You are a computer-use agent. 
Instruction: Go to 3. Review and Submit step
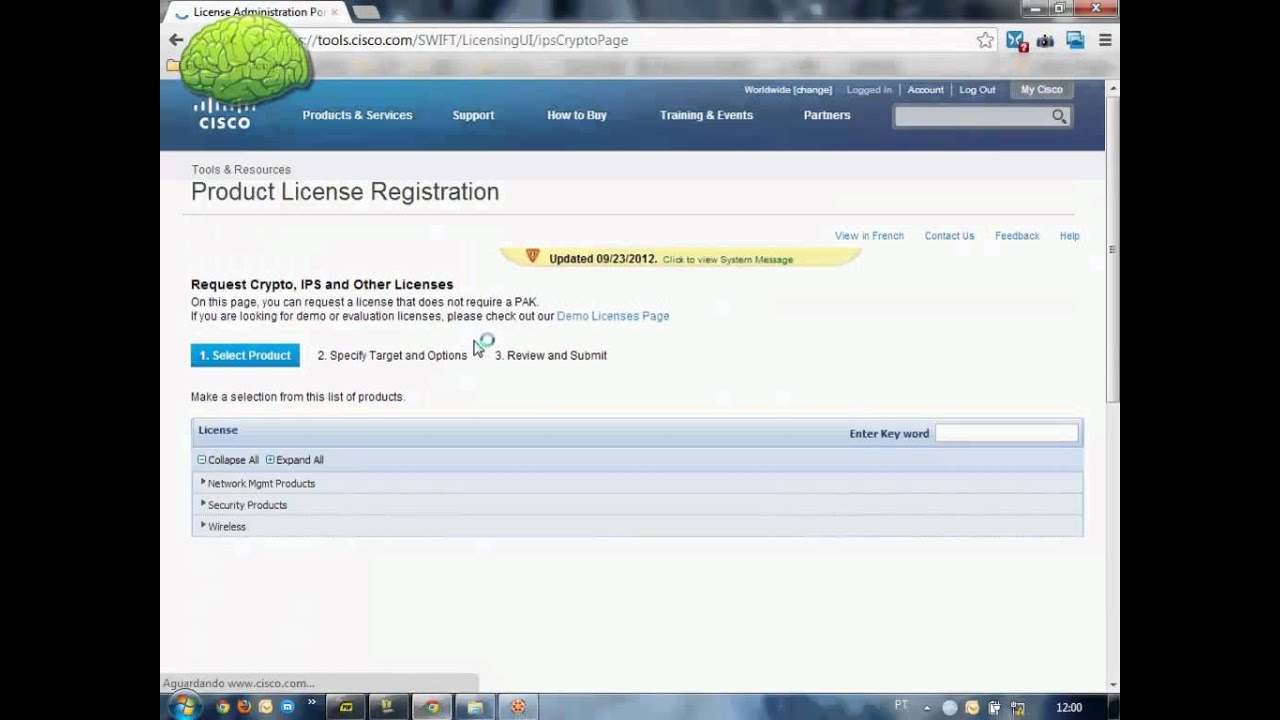tap(551, 355)
